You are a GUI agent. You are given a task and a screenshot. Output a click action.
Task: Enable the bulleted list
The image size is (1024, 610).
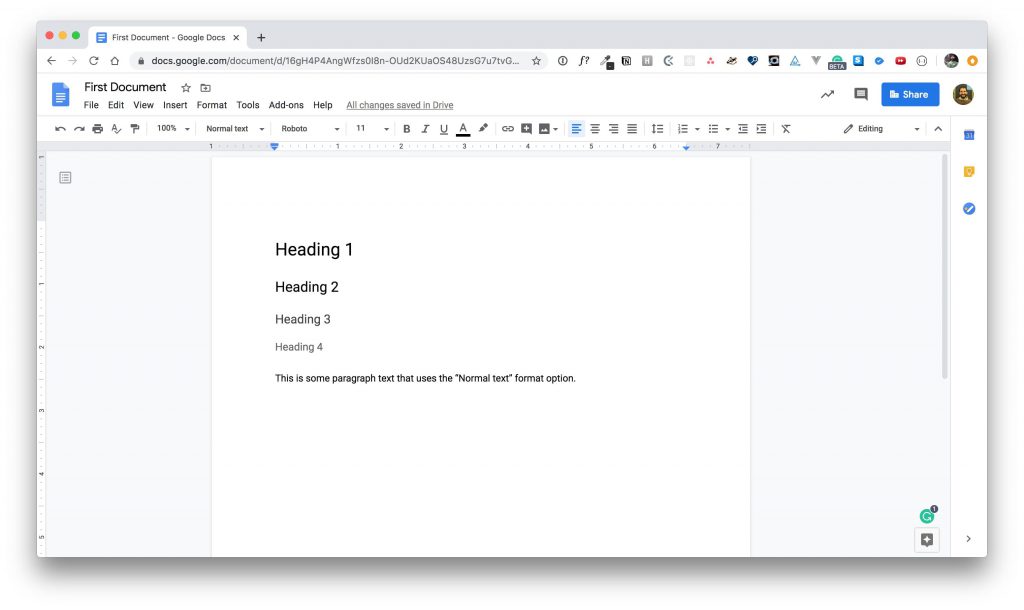(x=714, y=128)
